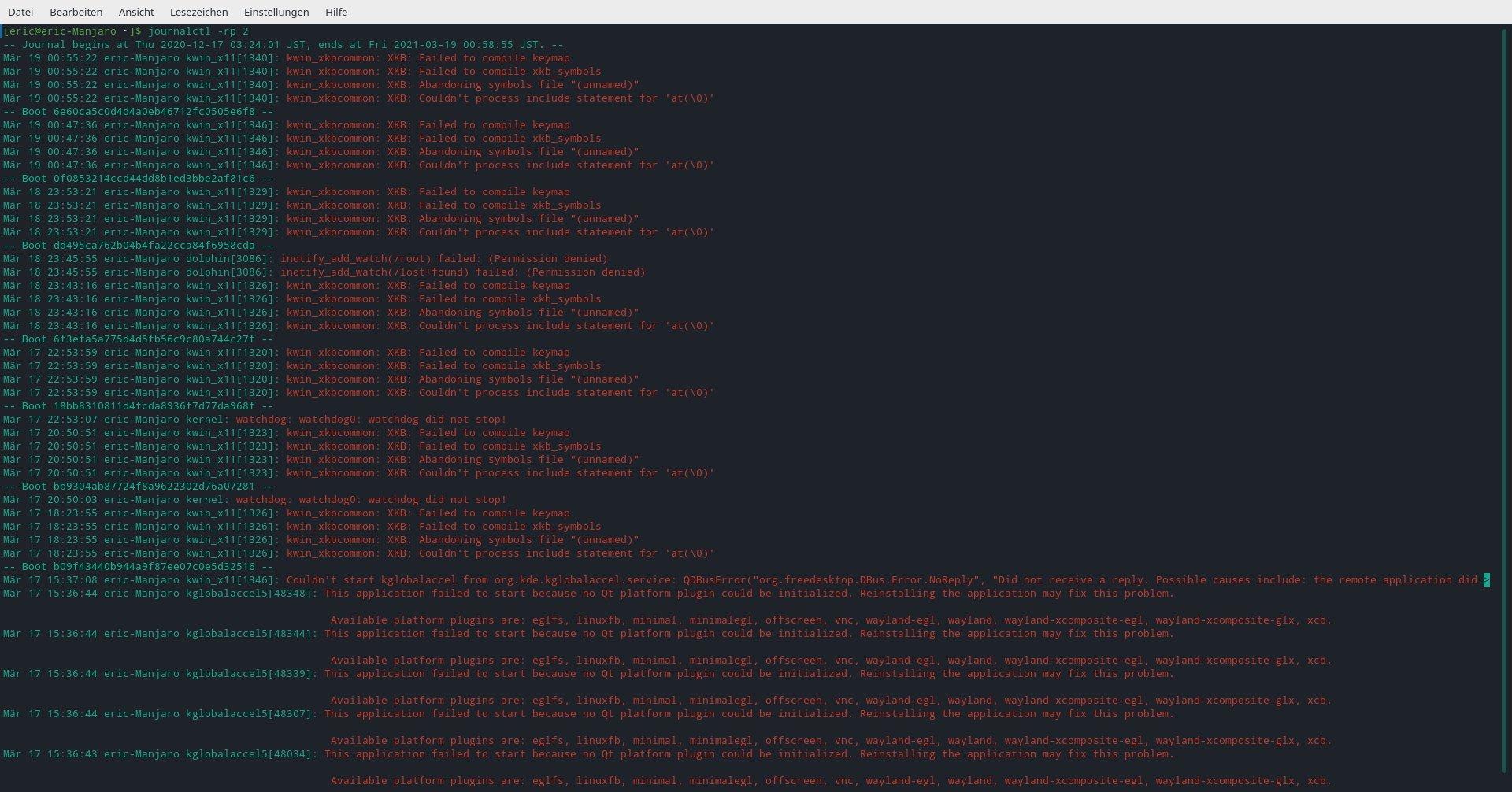The width and height of the screenshot is (1512, 792).
Task: Click the 20:50:03 kernel watchdog line
Action: [x=255, y=500]
